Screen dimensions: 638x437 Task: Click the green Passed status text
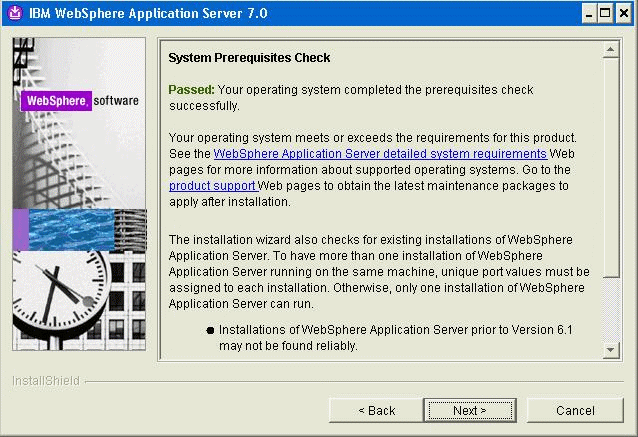pos(191,90)
